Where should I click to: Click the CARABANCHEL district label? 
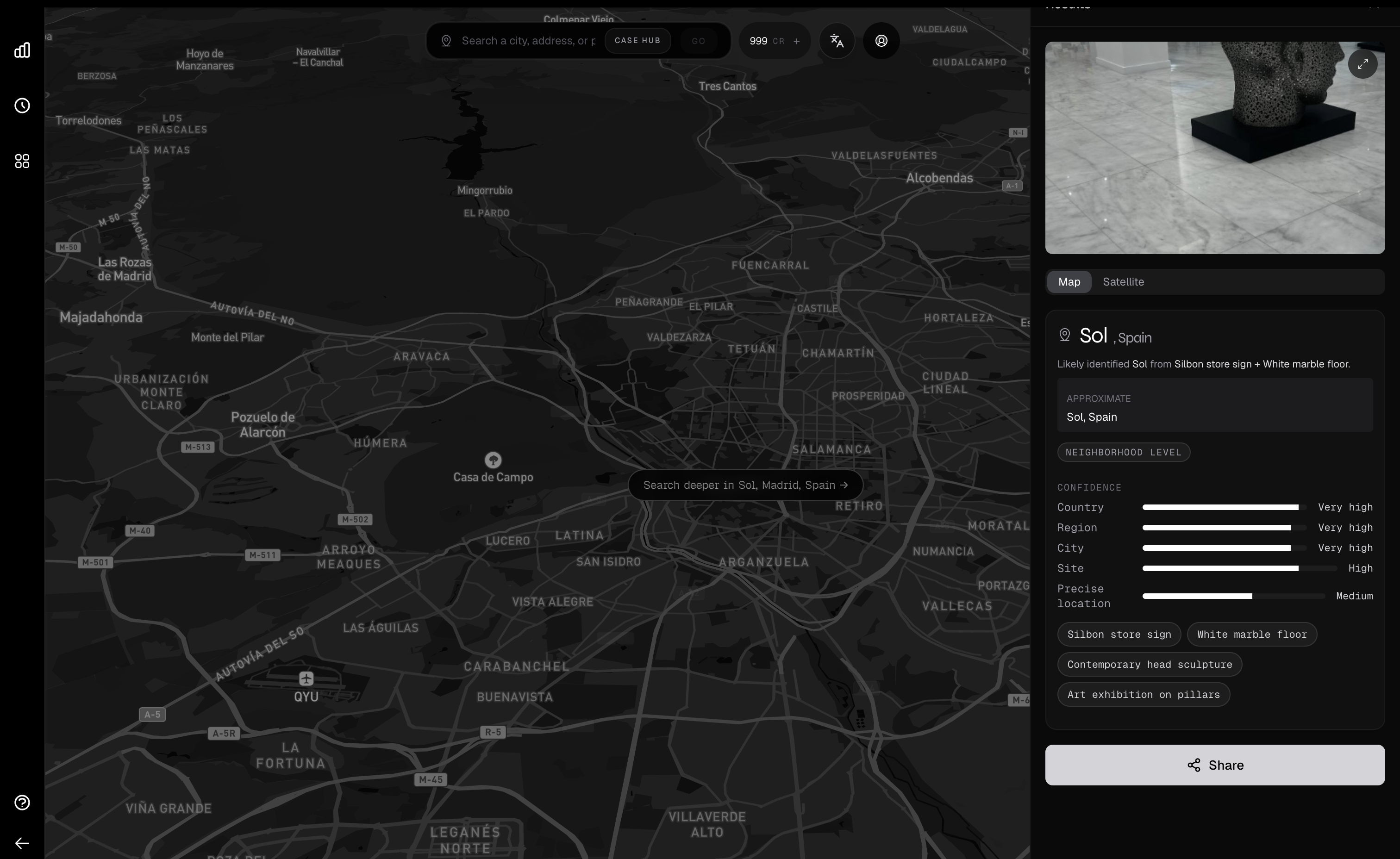pyautogui.click(x=517, y=666)
